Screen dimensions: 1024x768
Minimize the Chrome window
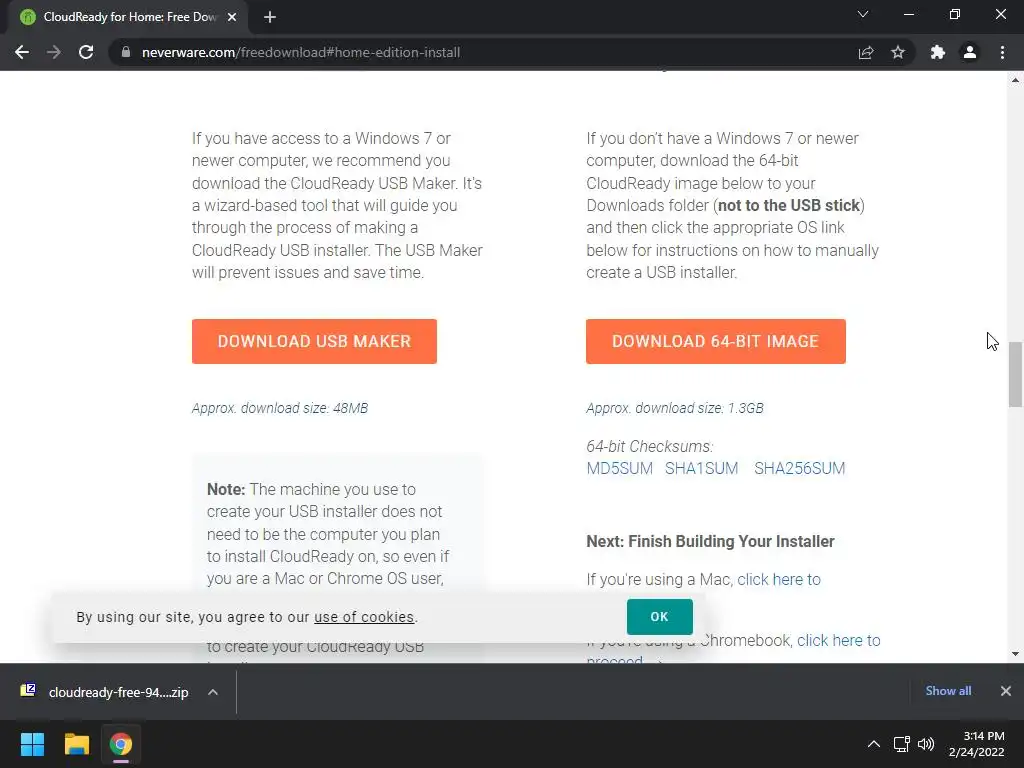coord(909,14)
